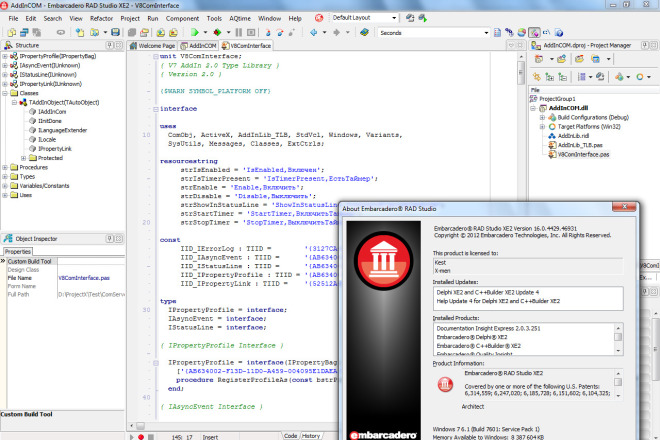Close the About Embarcadero RAD Studio dialog

point(624,206)
